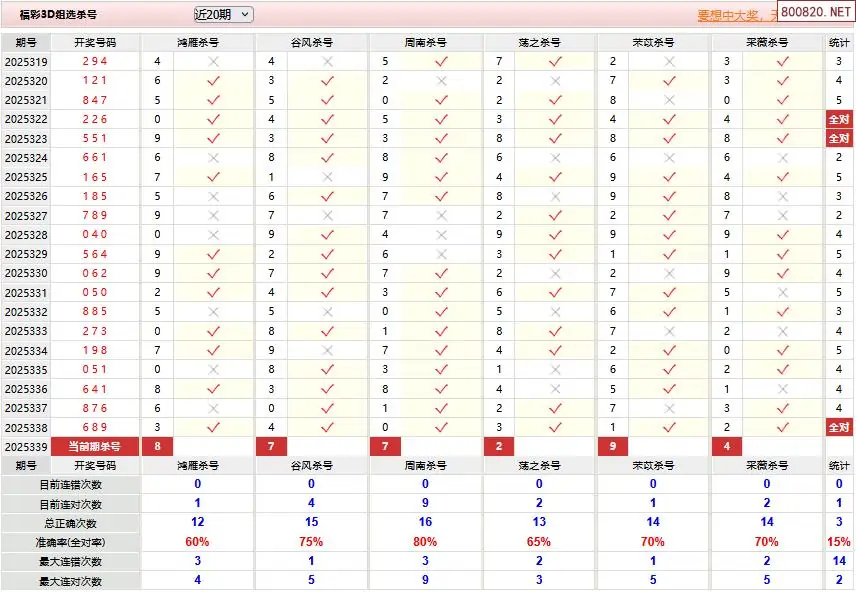This screenshot has height=592, width=856.
Task: Click the checkmark for 谷风杀号 in row 2025326
Action: point(327,196)
